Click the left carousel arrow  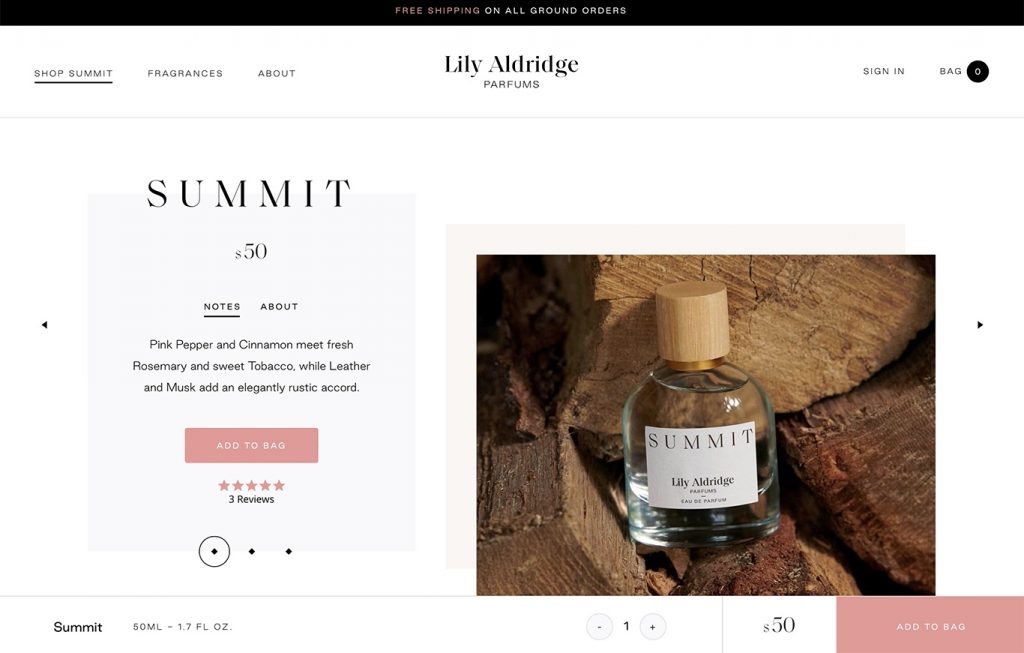(44, 325)
